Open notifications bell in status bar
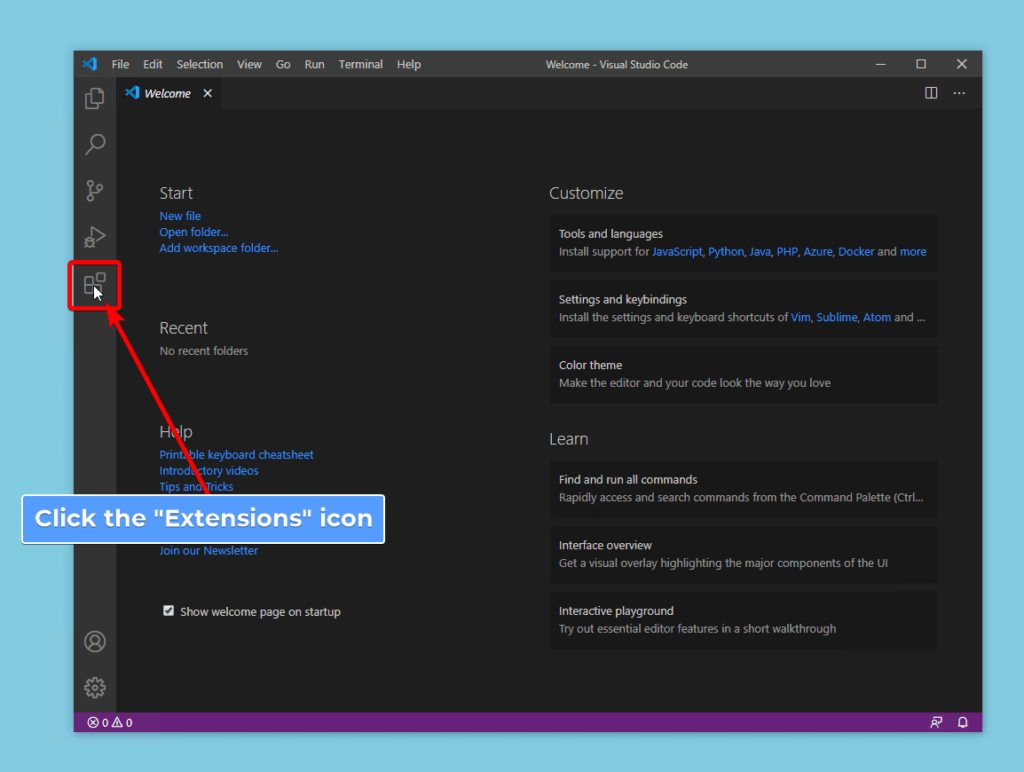 [x=963, y=722]
